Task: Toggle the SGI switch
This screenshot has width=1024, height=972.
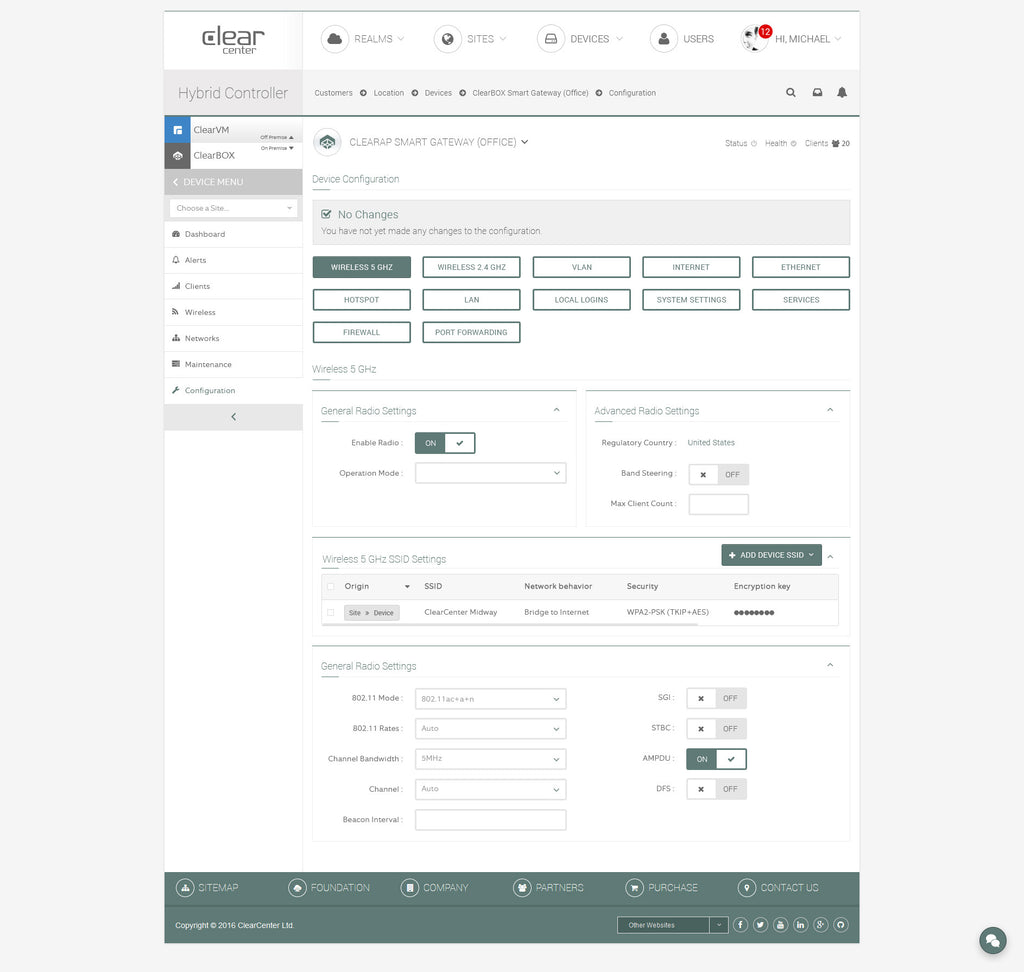Action: pyautogui.click(x=716, y=698)
